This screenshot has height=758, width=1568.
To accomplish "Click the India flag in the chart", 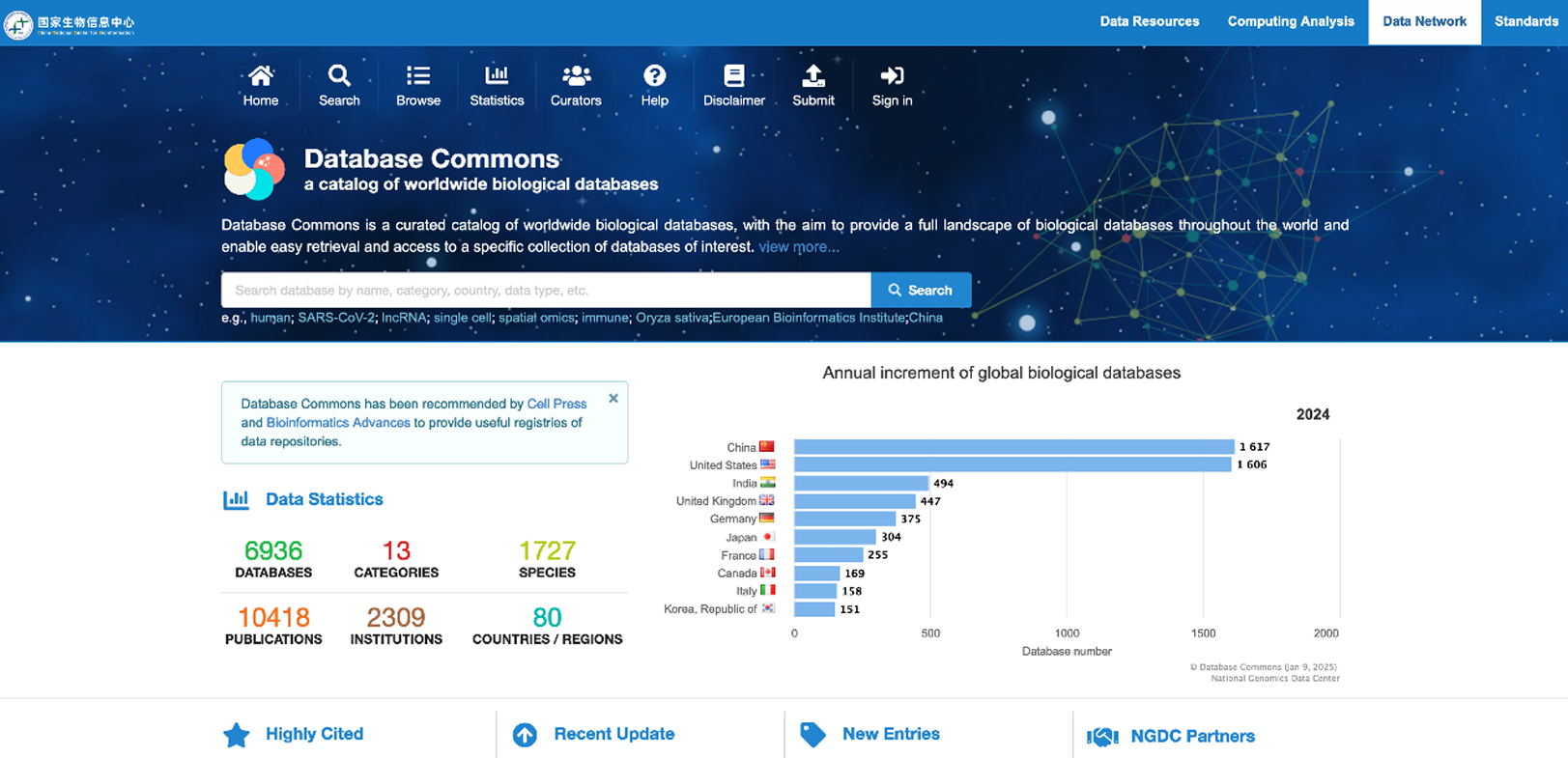I will point(767,483).
